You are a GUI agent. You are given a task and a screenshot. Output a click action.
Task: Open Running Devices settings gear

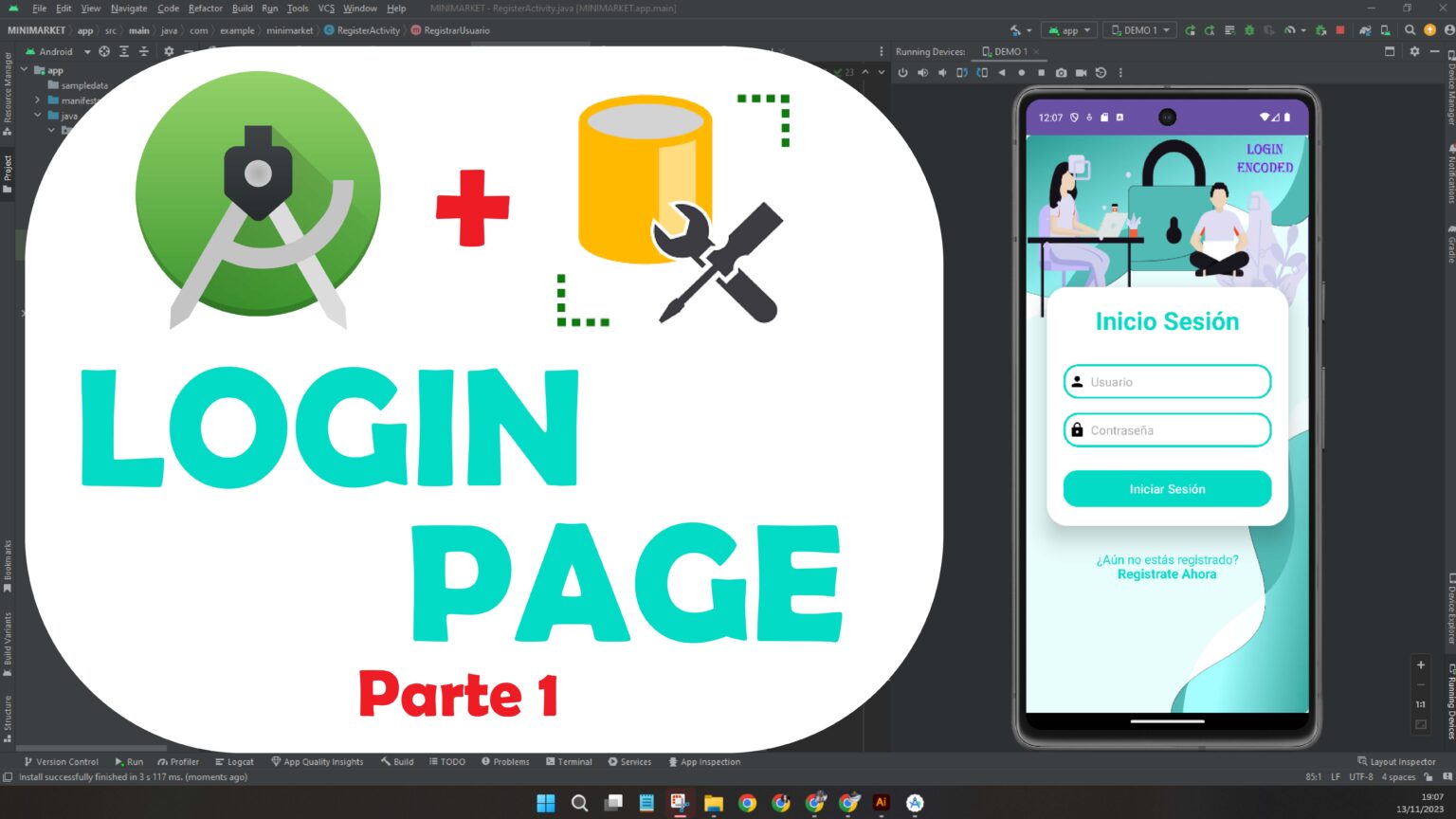pos(1413,52)
